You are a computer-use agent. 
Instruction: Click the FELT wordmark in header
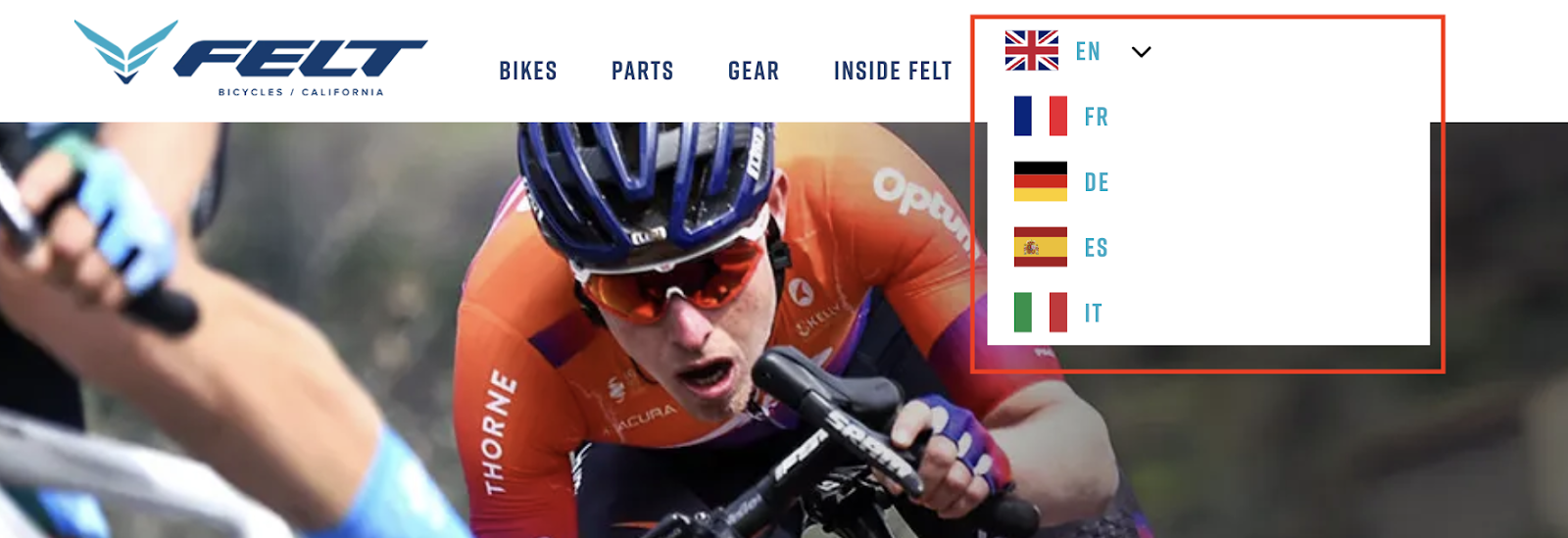click(x=300, y=59)
